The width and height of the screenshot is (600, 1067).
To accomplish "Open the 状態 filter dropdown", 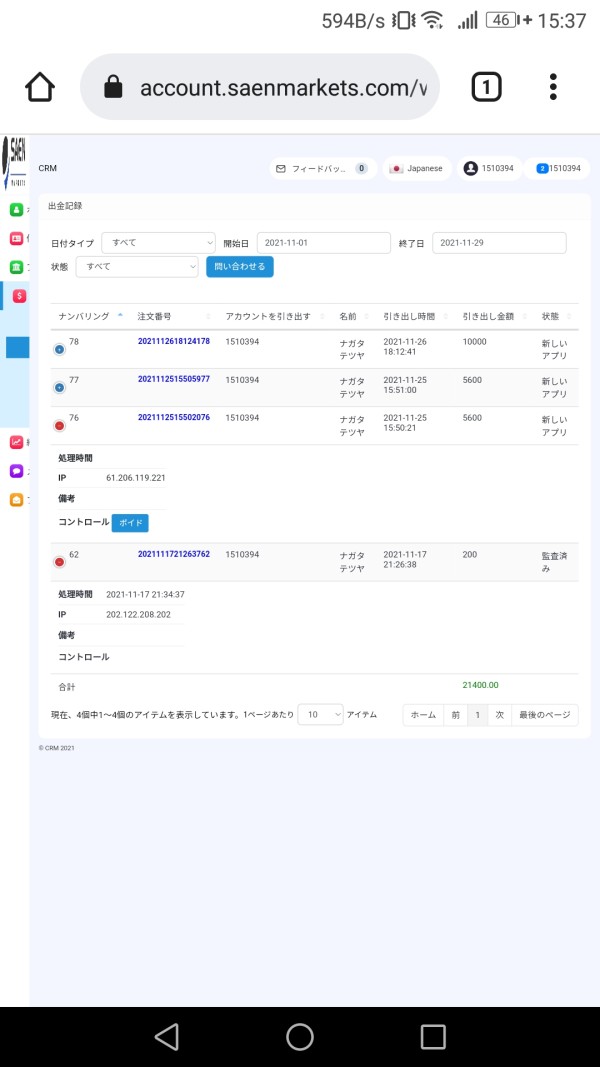I will [x=137, y=267].
